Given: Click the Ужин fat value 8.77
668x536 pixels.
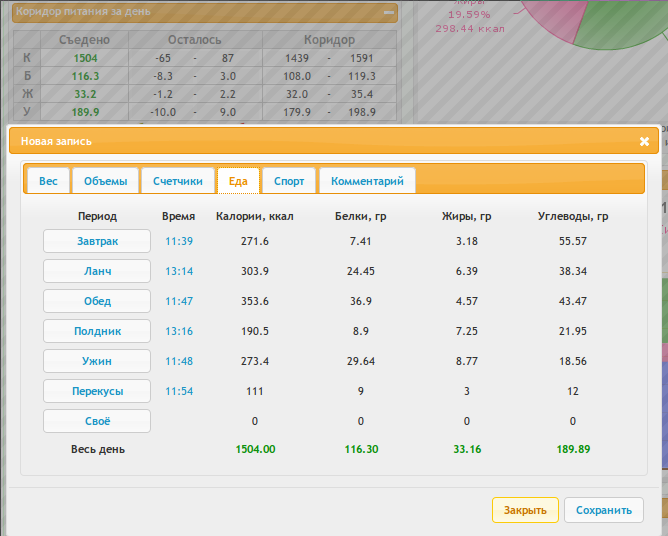Looking at the screenshot, I should coord(467,361).
